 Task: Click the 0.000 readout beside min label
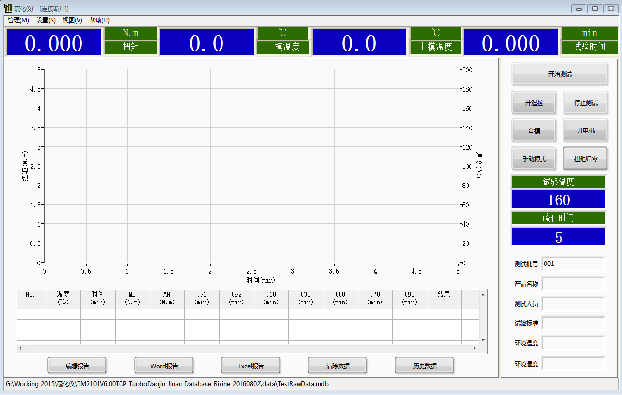[x=511, y=42]
